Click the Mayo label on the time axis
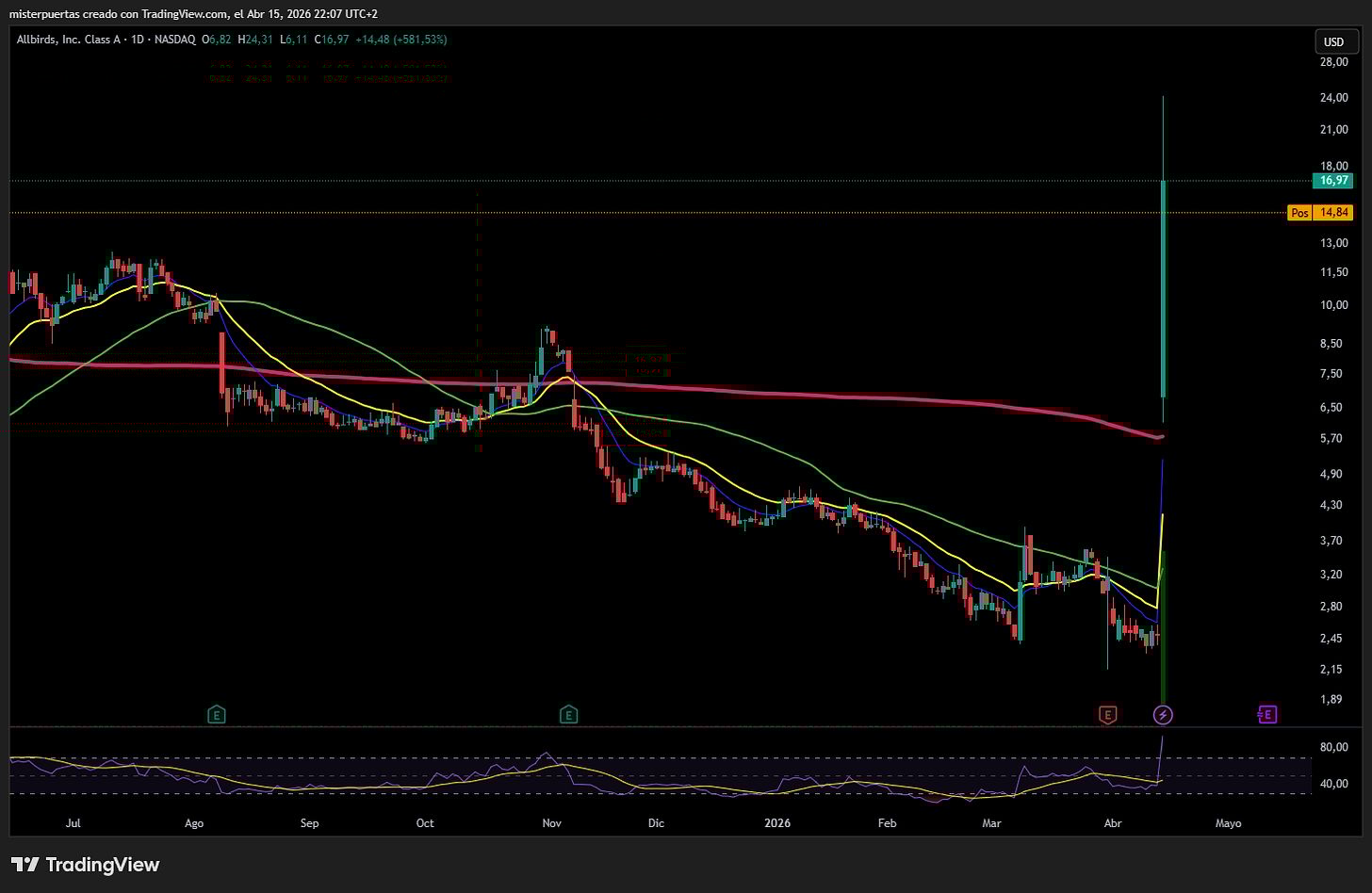This screenshot has width=1372, height=893. [1229, 823]
